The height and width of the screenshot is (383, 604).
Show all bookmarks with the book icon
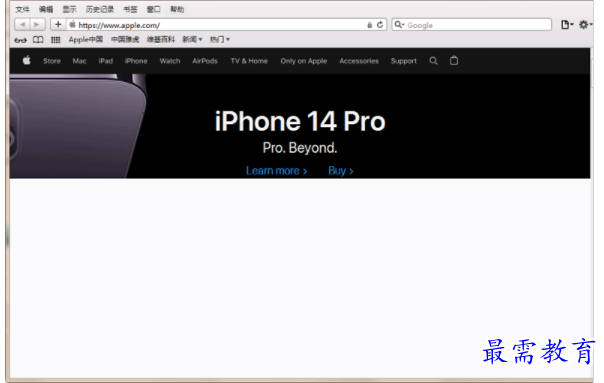tap(38, 40)
